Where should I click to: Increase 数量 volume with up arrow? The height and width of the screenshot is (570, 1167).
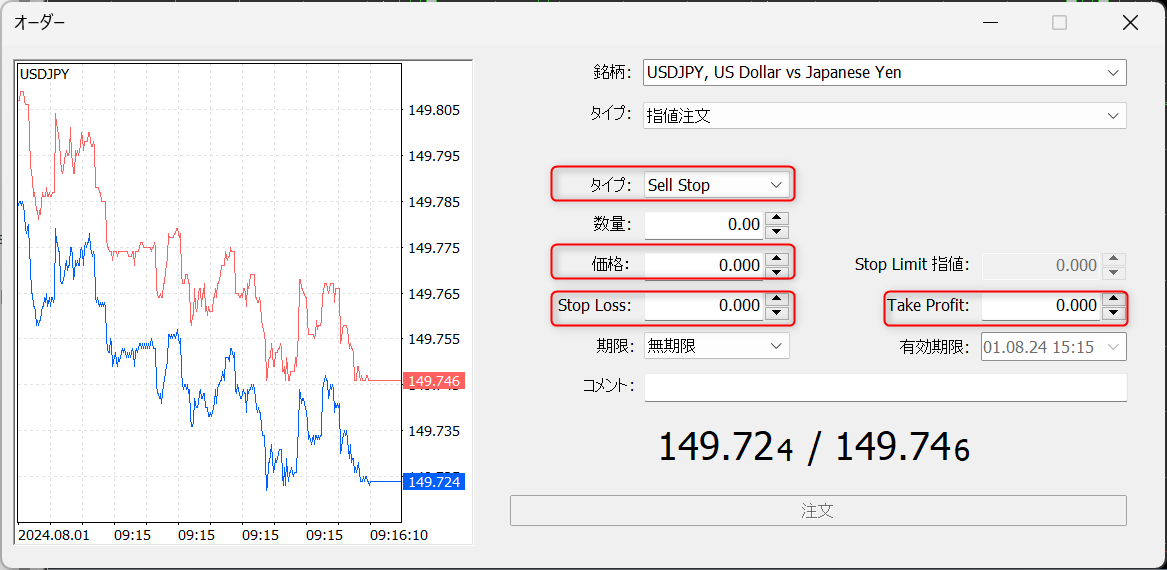[777, 218]
